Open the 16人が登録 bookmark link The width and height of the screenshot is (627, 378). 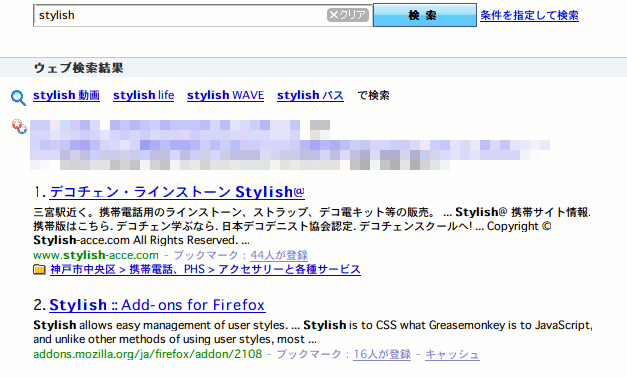(382, 354)
